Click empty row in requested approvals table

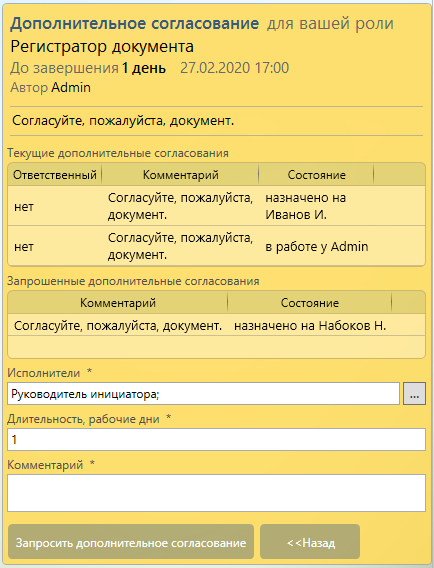pyautogui.click(x=216, y=347)
